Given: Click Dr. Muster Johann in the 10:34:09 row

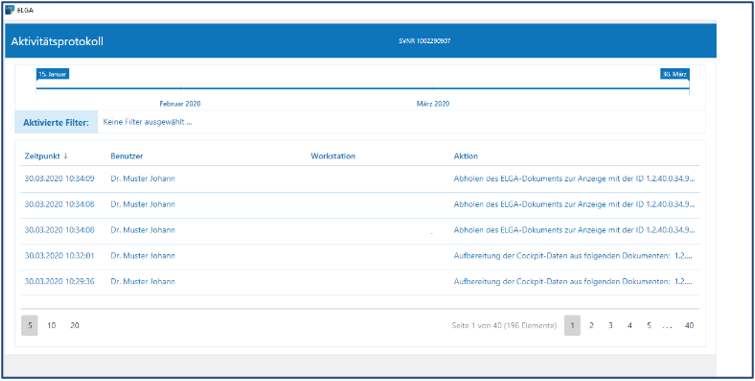Looking at the screenshot, I should [143, 178].
